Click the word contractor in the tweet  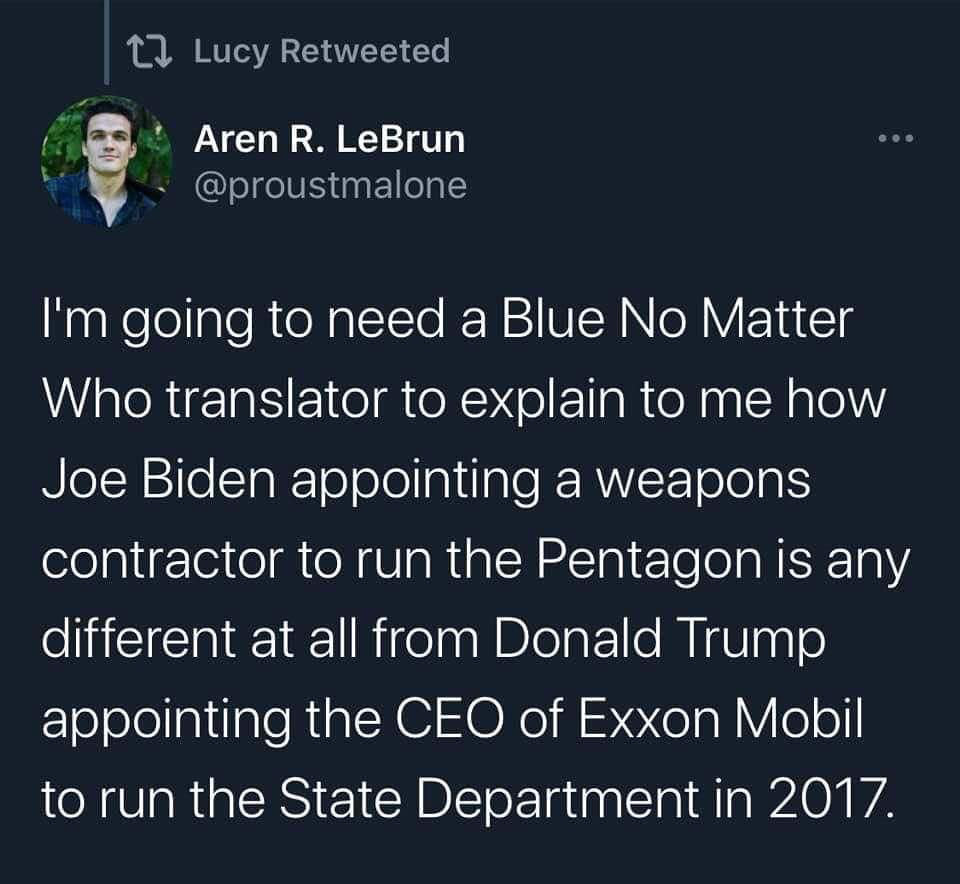point(163,560)
